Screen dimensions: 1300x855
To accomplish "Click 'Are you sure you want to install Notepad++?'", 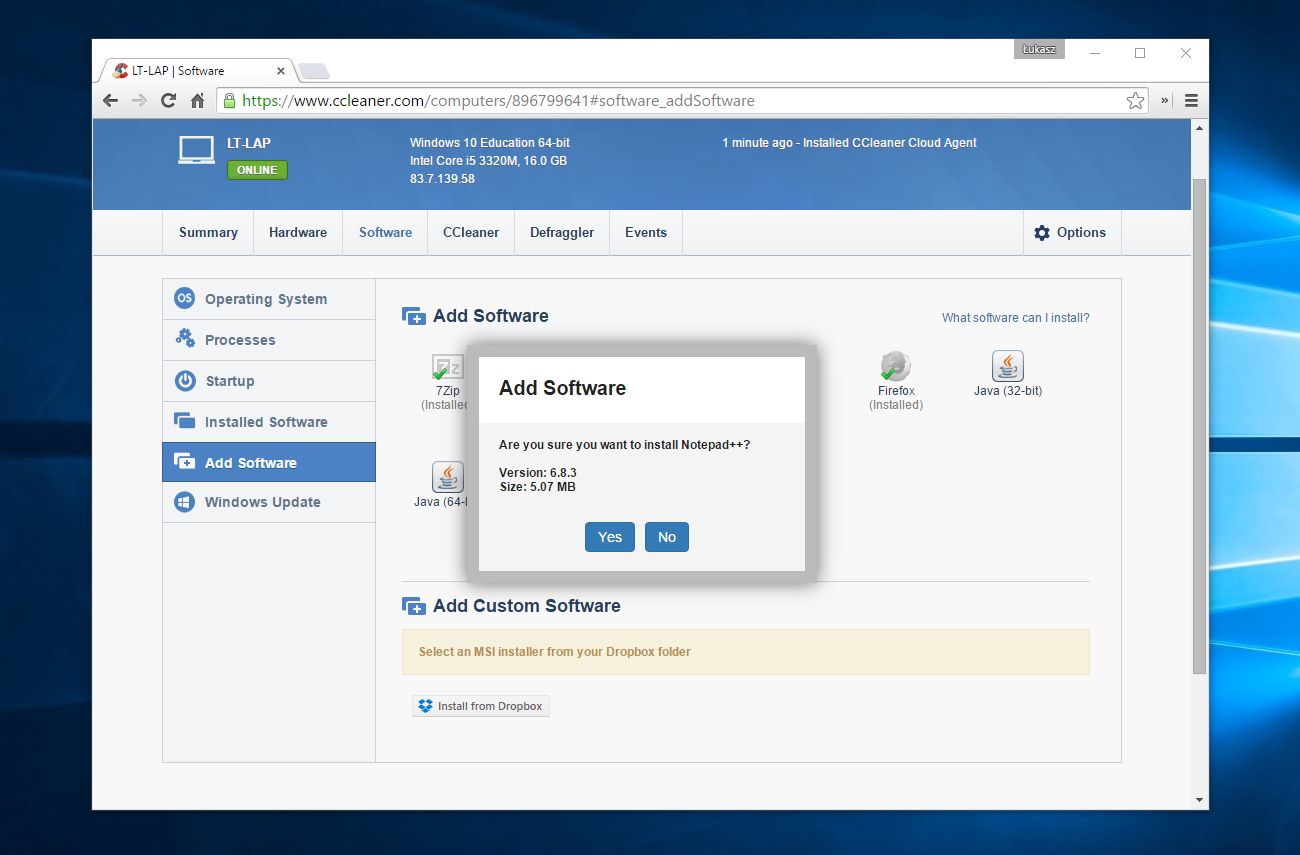I will tap(625, 445).
